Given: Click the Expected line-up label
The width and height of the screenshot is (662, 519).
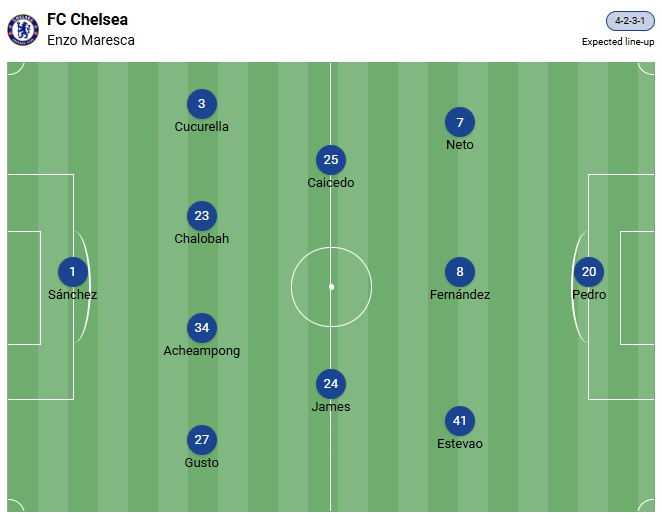Looking at the screenshot, I should point(618,42).
